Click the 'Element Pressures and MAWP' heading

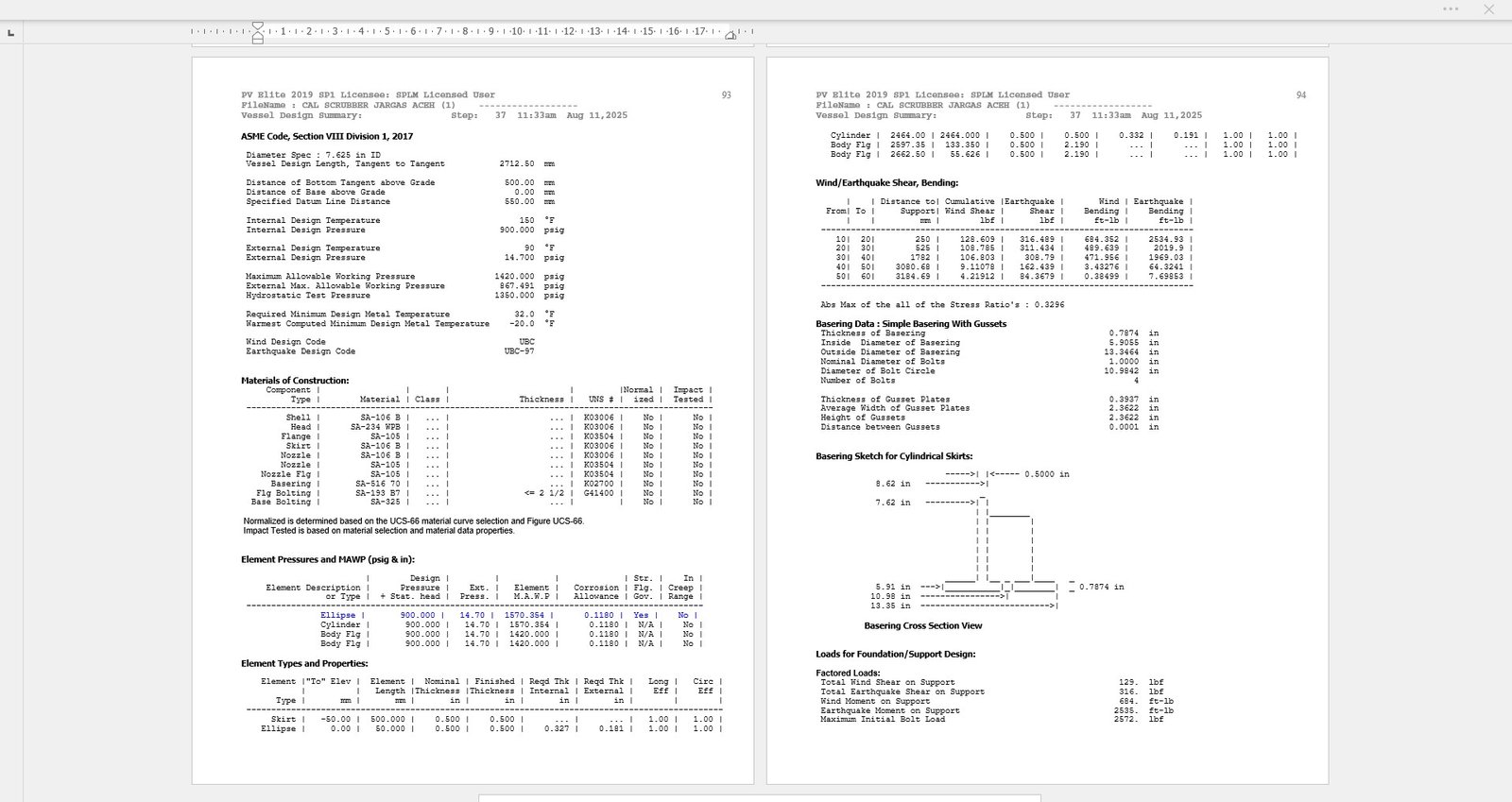327,560
